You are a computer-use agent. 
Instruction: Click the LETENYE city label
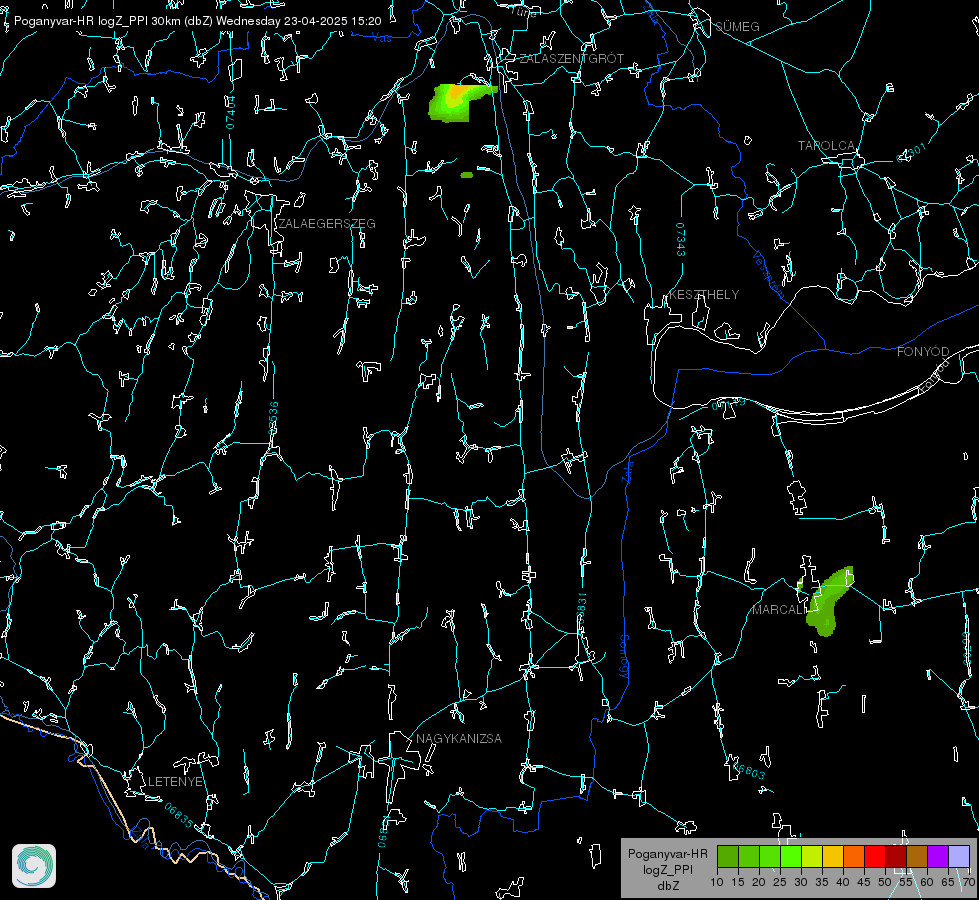coord(175,782)
